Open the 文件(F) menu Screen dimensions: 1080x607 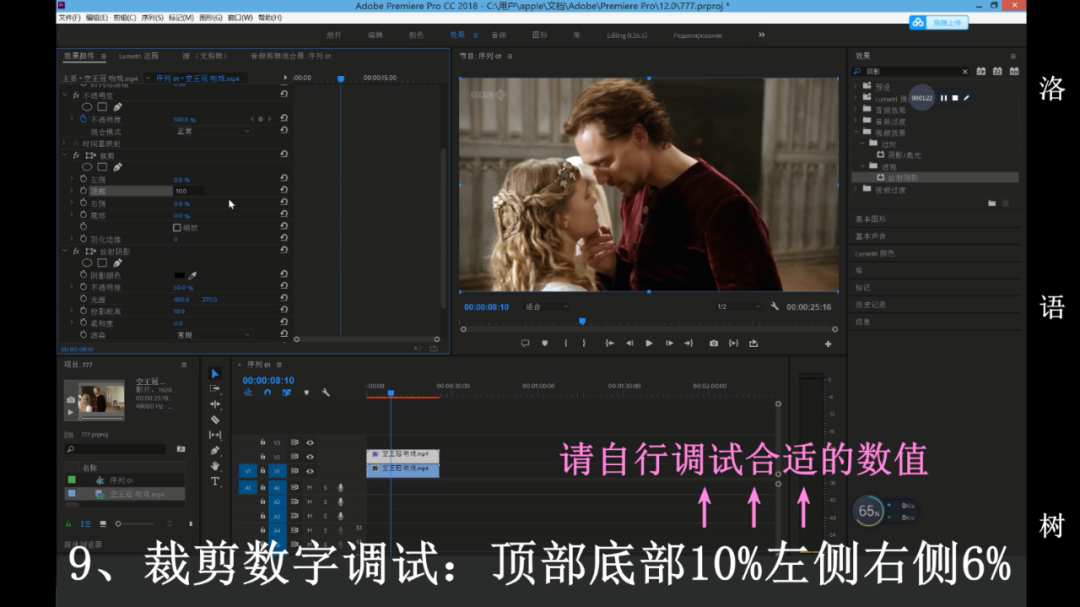[69, 18]
